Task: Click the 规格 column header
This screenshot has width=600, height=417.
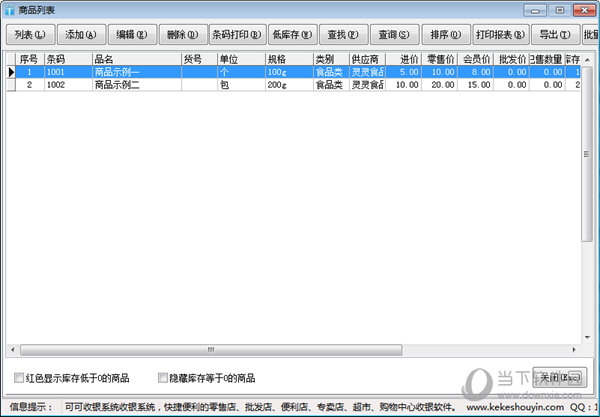Action: [x=289, y=59]
